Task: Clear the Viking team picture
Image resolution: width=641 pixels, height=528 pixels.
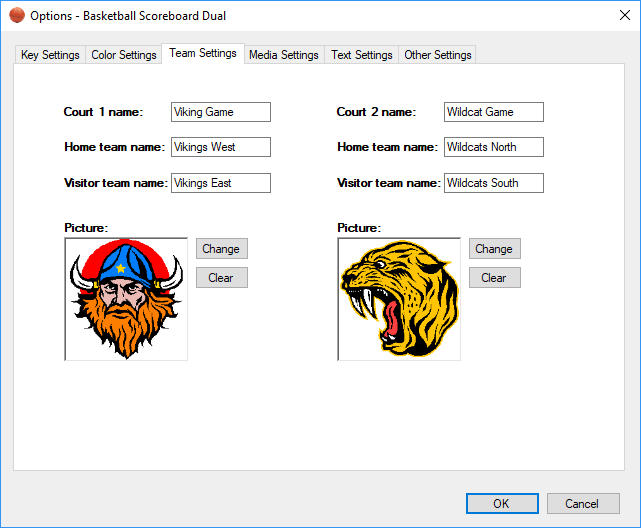Action: point(221,278)
